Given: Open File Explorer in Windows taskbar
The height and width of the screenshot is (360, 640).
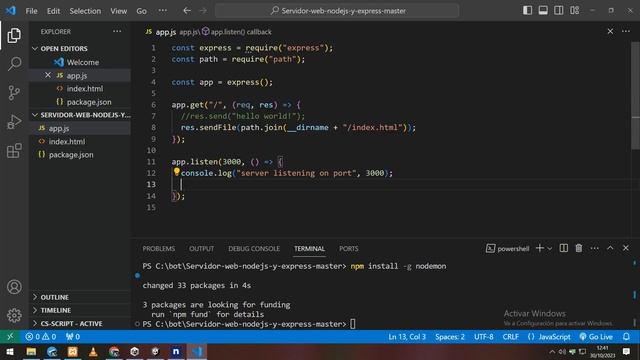Looking at the screenshot, I should point(31,351).
